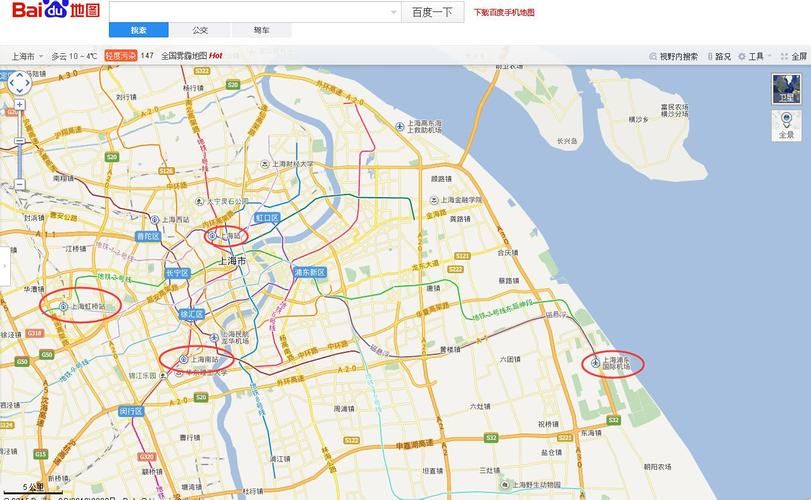Click the 六团镇 town label
This screenshot has width=811, height=500.
[510, 359]
